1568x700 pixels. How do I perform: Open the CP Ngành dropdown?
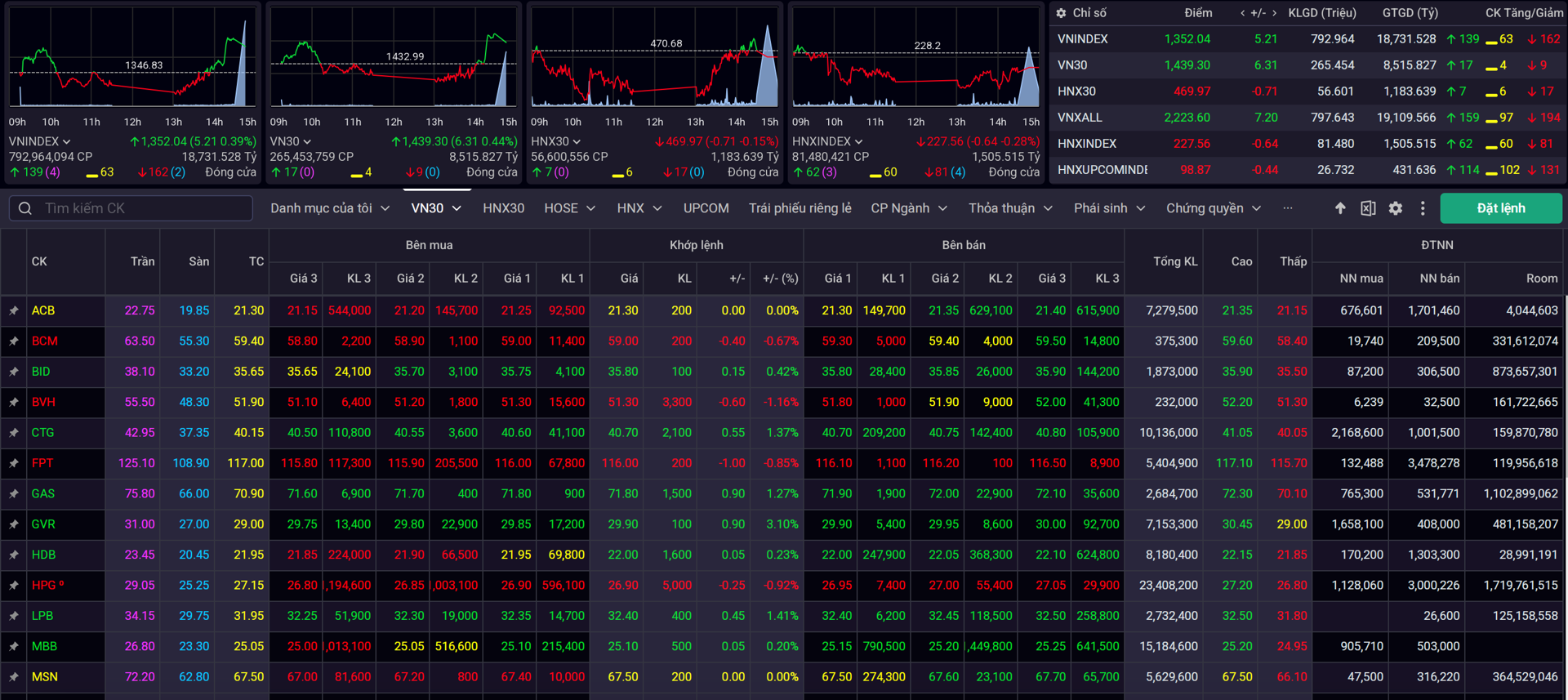[x=909, y=208]
